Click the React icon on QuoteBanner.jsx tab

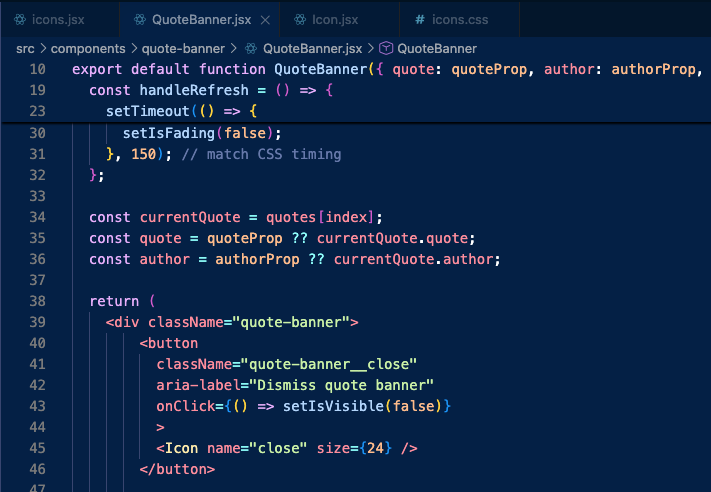140,19
